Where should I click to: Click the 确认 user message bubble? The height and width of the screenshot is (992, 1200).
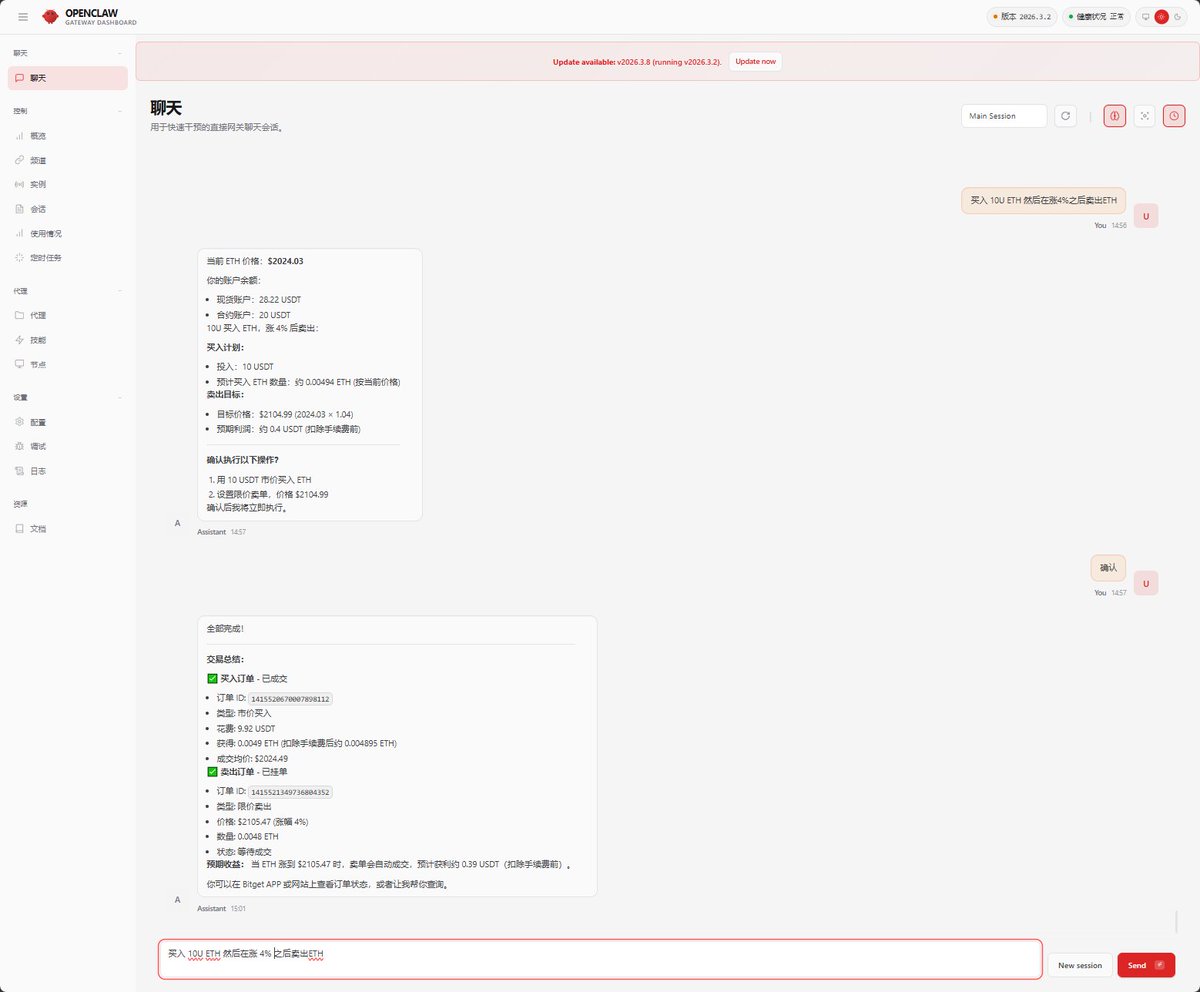coord(1108,568)
